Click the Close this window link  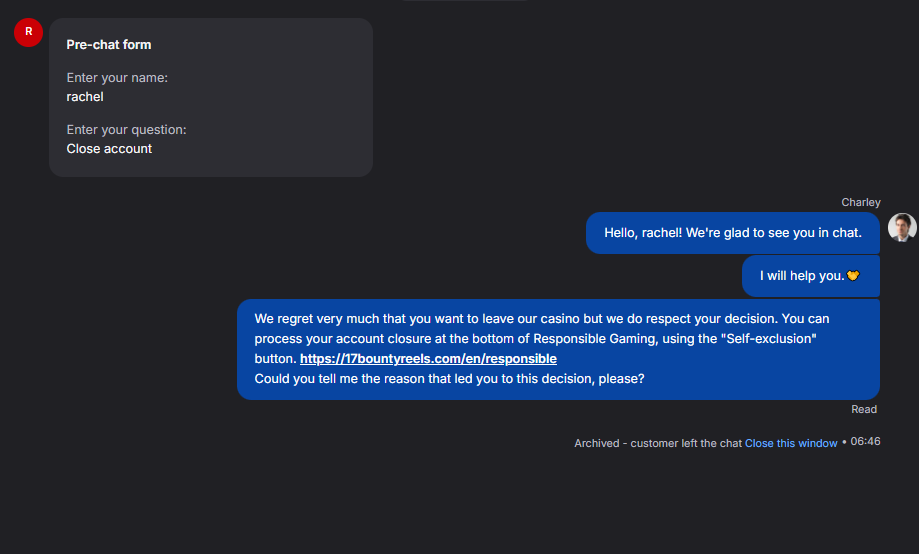[x=791, y=443]
